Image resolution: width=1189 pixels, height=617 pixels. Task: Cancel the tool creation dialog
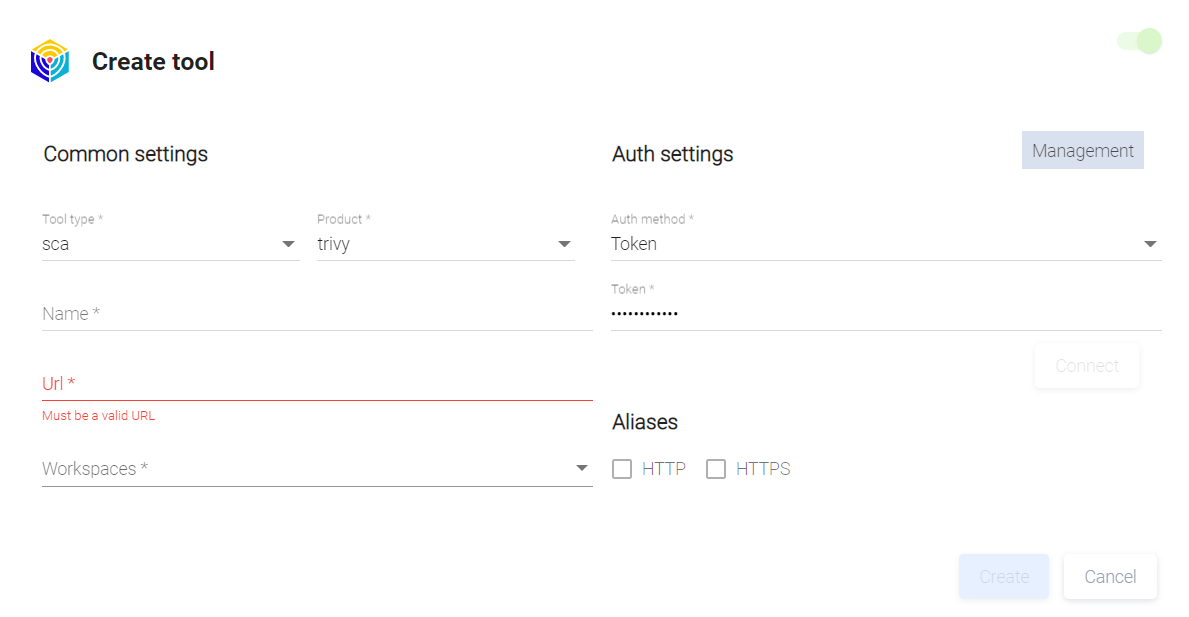1110,577
